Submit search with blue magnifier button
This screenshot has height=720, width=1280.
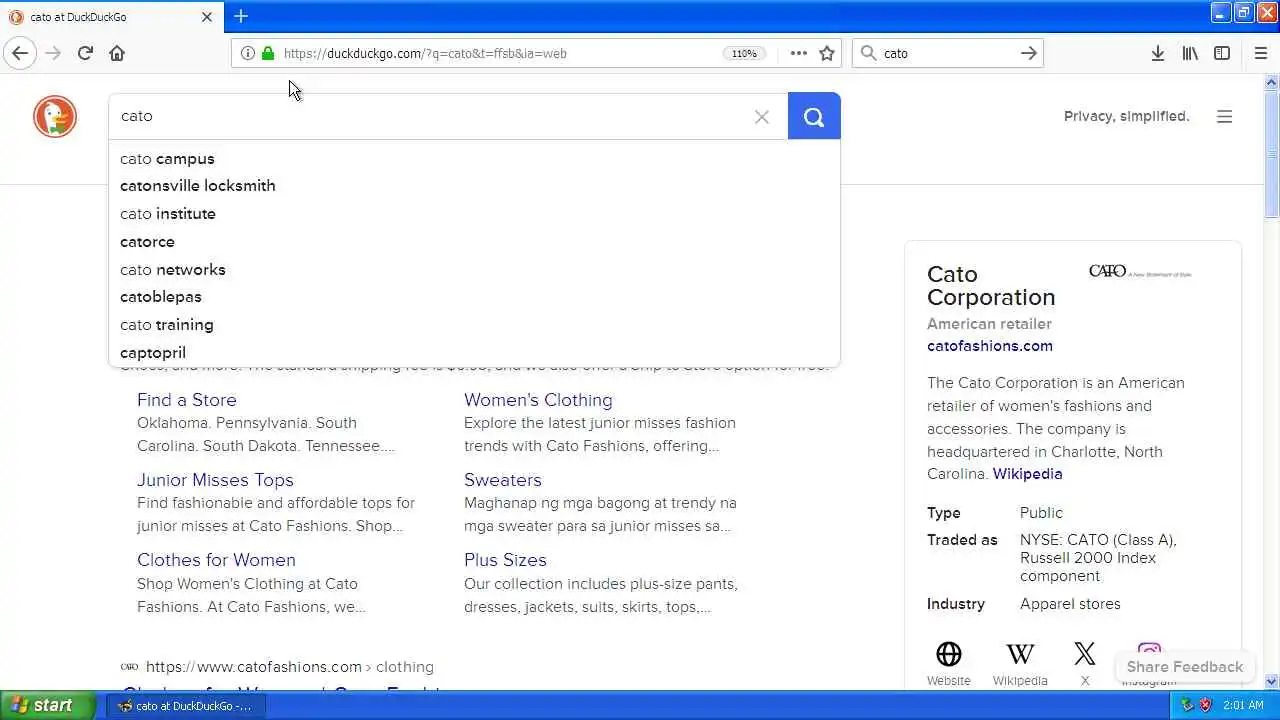pyautogui.click(x=814, y=116)
